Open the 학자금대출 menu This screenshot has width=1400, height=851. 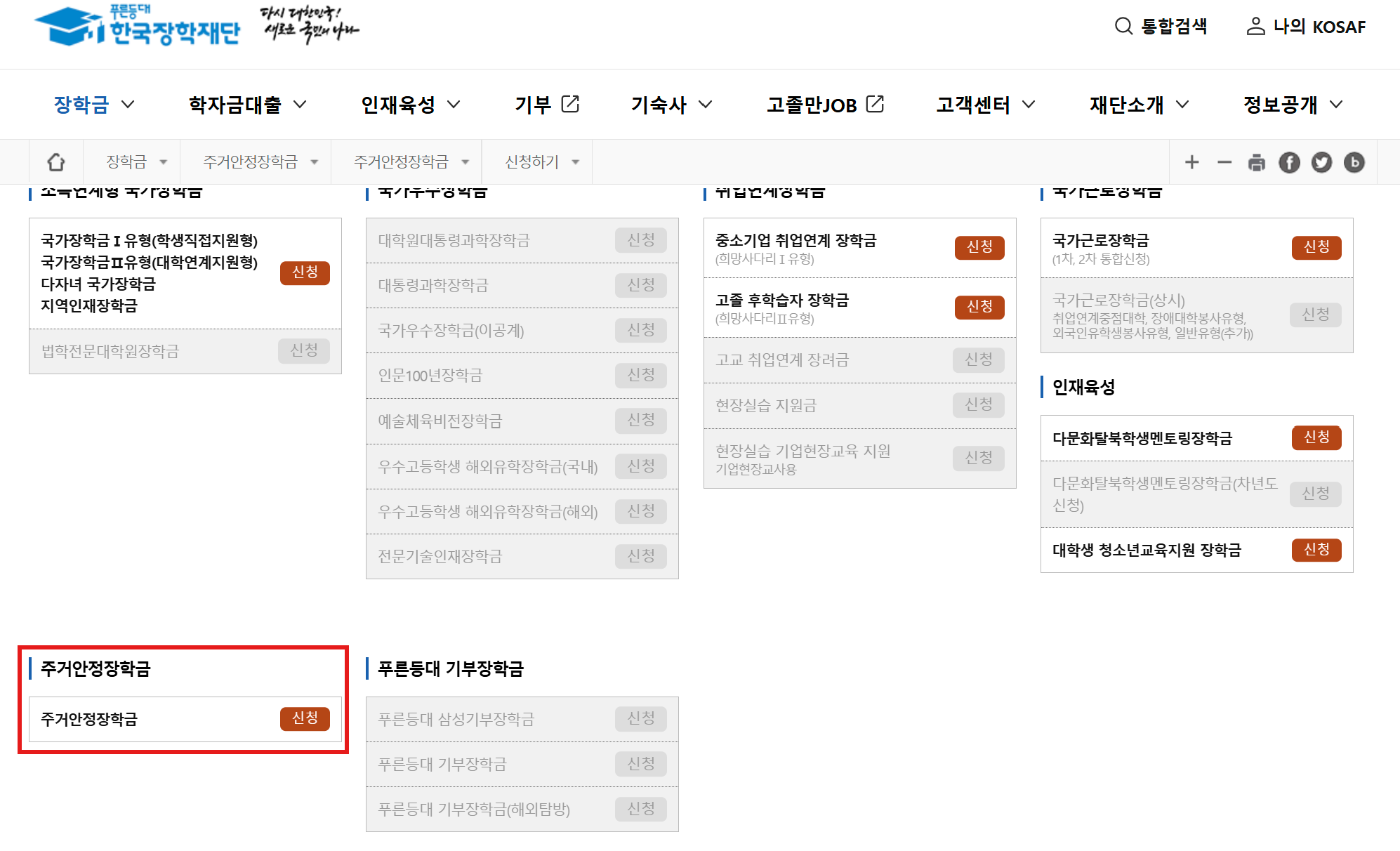point(235,105)
